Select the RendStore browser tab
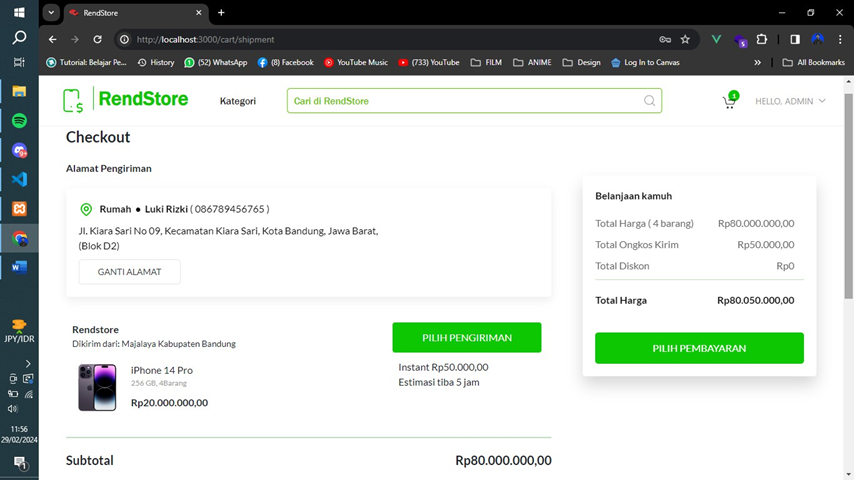854x480 pixels. [x=136, y=13]
